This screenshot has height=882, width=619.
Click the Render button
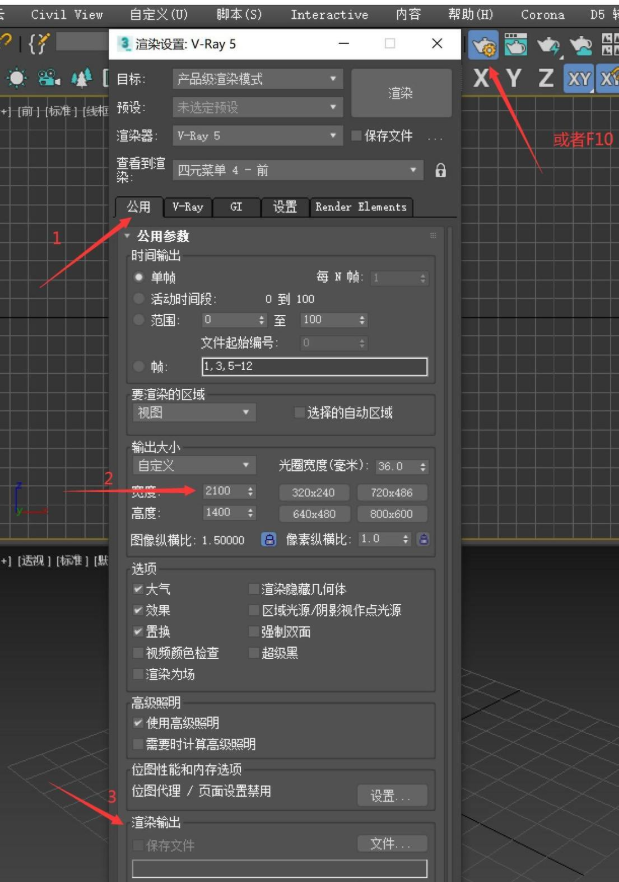click(x=401, y=93)
